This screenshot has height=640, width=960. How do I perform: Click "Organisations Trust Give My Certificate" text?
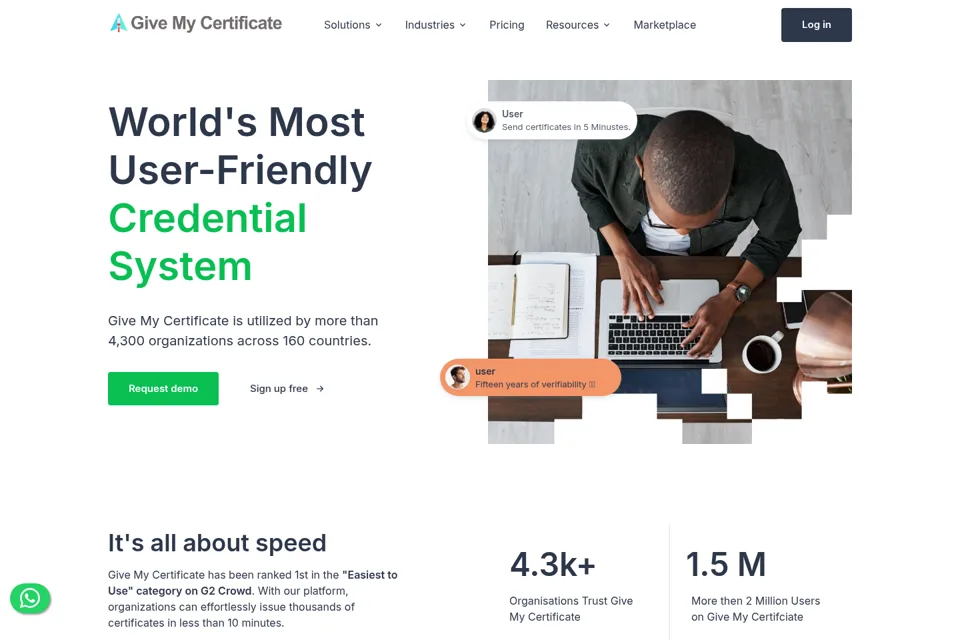pos(571,609)
